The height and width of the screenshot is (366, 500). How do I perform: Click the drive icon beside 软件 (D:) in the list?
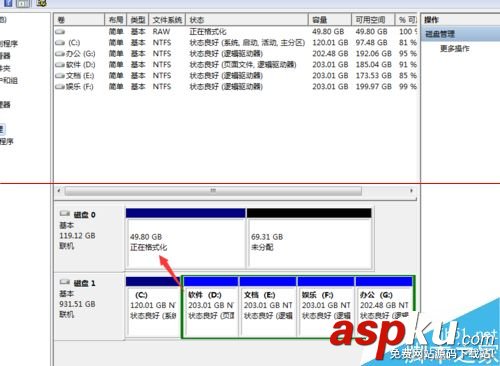60,65
